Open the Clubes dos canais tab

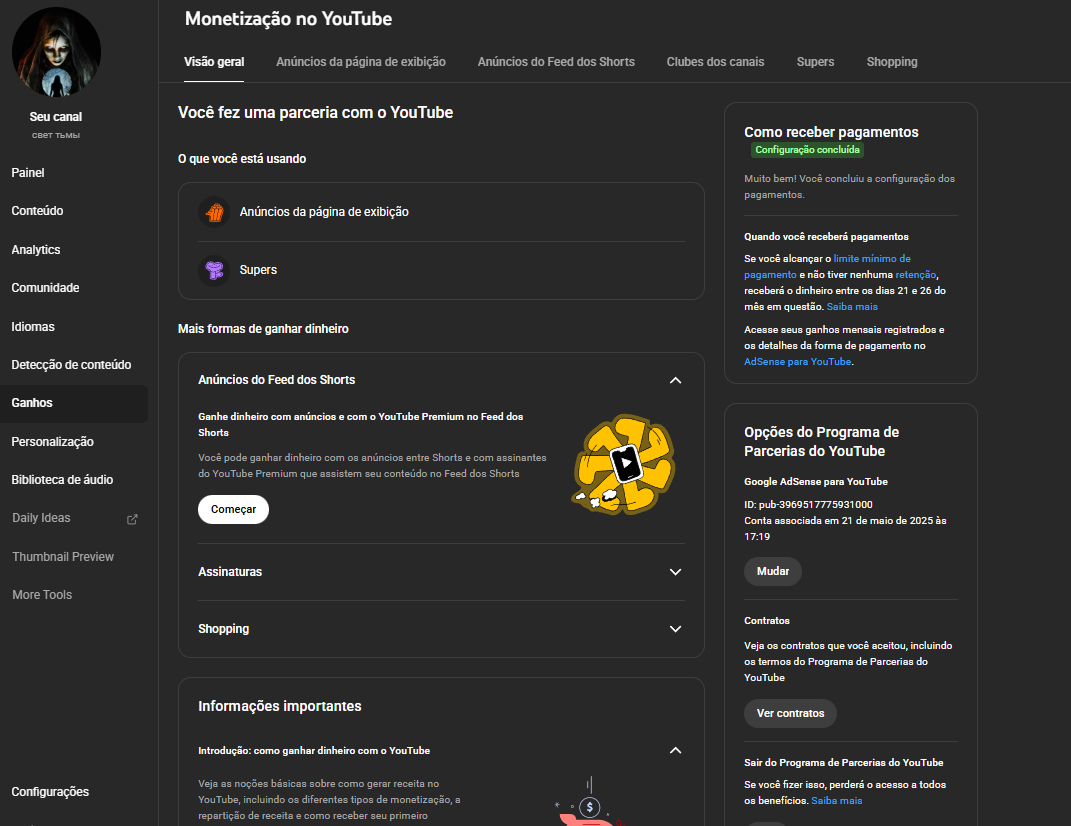pos(715,62)
